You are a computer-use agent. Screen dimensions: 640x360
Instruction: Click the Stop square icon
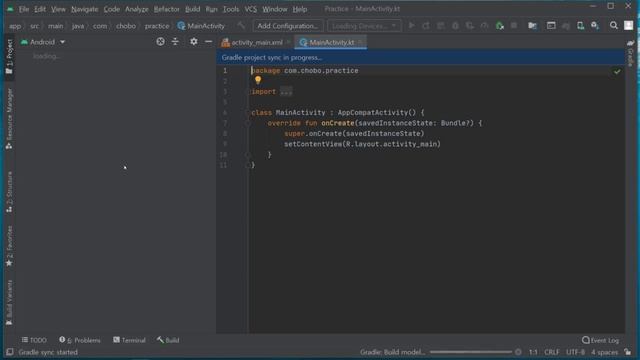tap(514, 26)
